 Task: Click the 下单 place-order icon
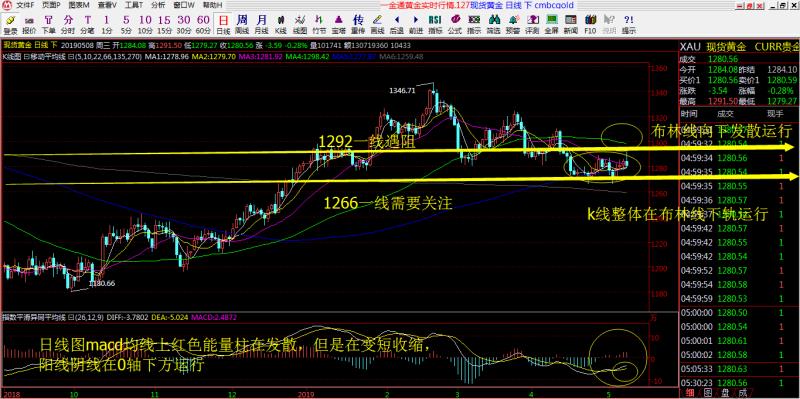click(x=48, y=24)
